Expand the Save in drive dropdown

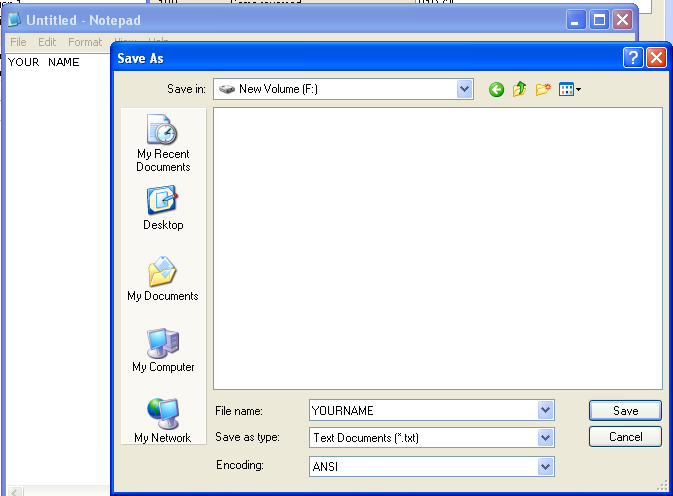pos(464,89)
